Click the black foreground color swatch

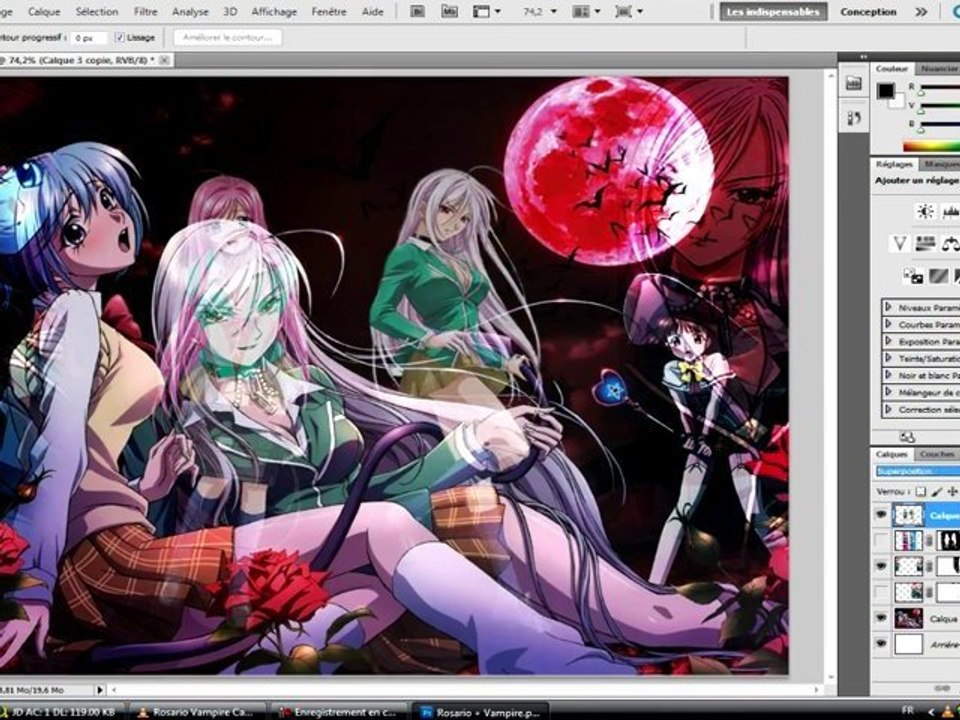(x=885, y=91)
